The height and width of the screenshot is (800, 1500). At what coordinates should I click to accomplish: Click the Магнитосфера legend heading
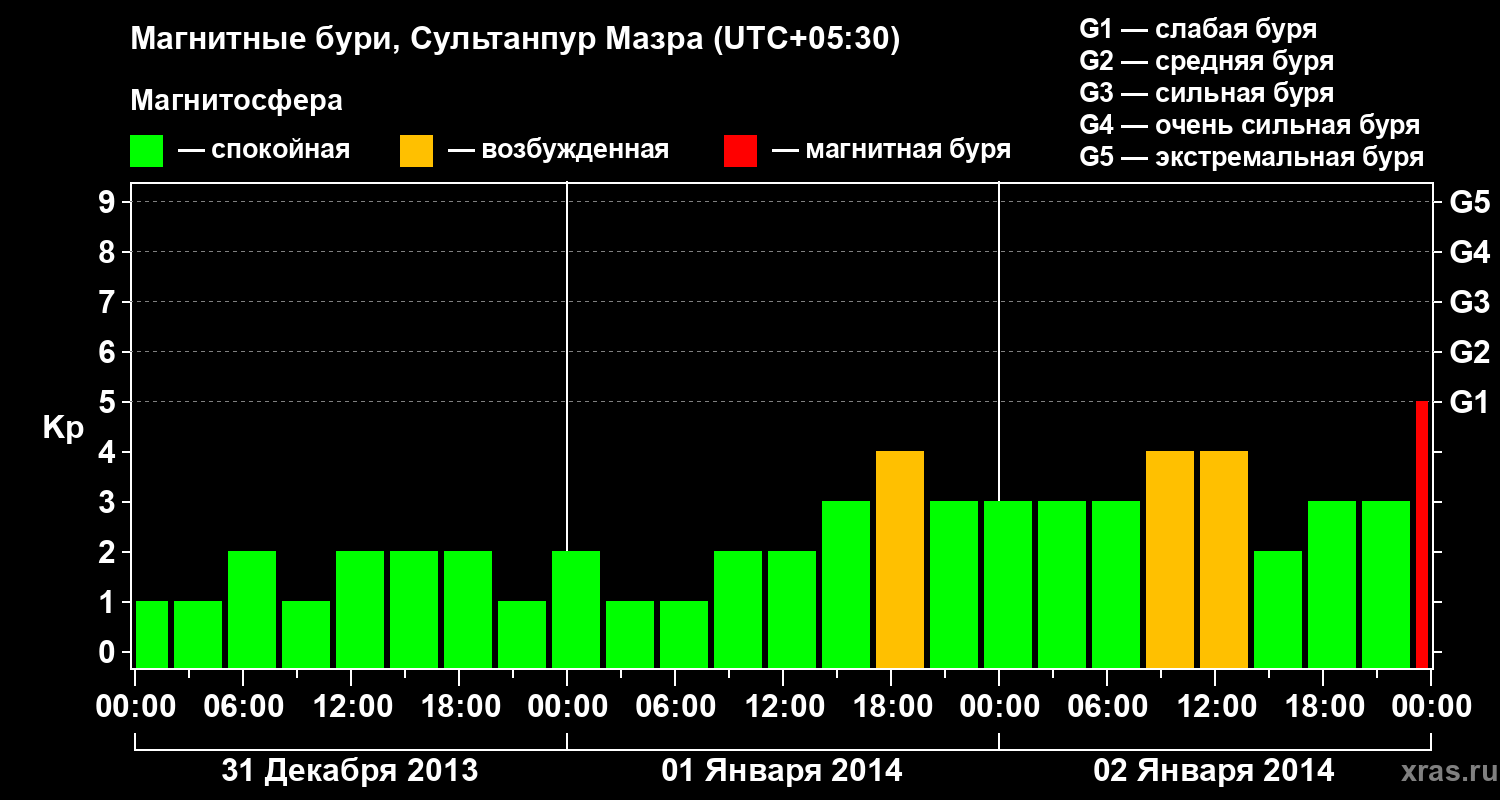pos(237,101)
